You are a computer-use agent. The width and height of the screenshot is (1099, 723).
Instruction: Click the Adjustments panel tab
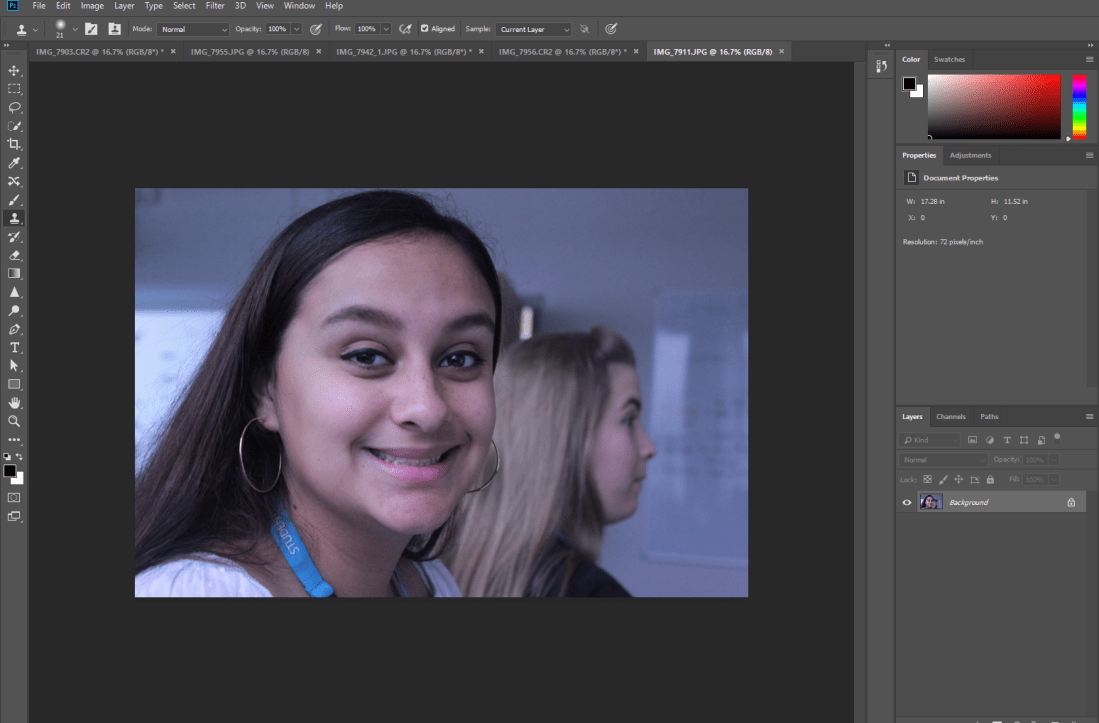(970, 155)
